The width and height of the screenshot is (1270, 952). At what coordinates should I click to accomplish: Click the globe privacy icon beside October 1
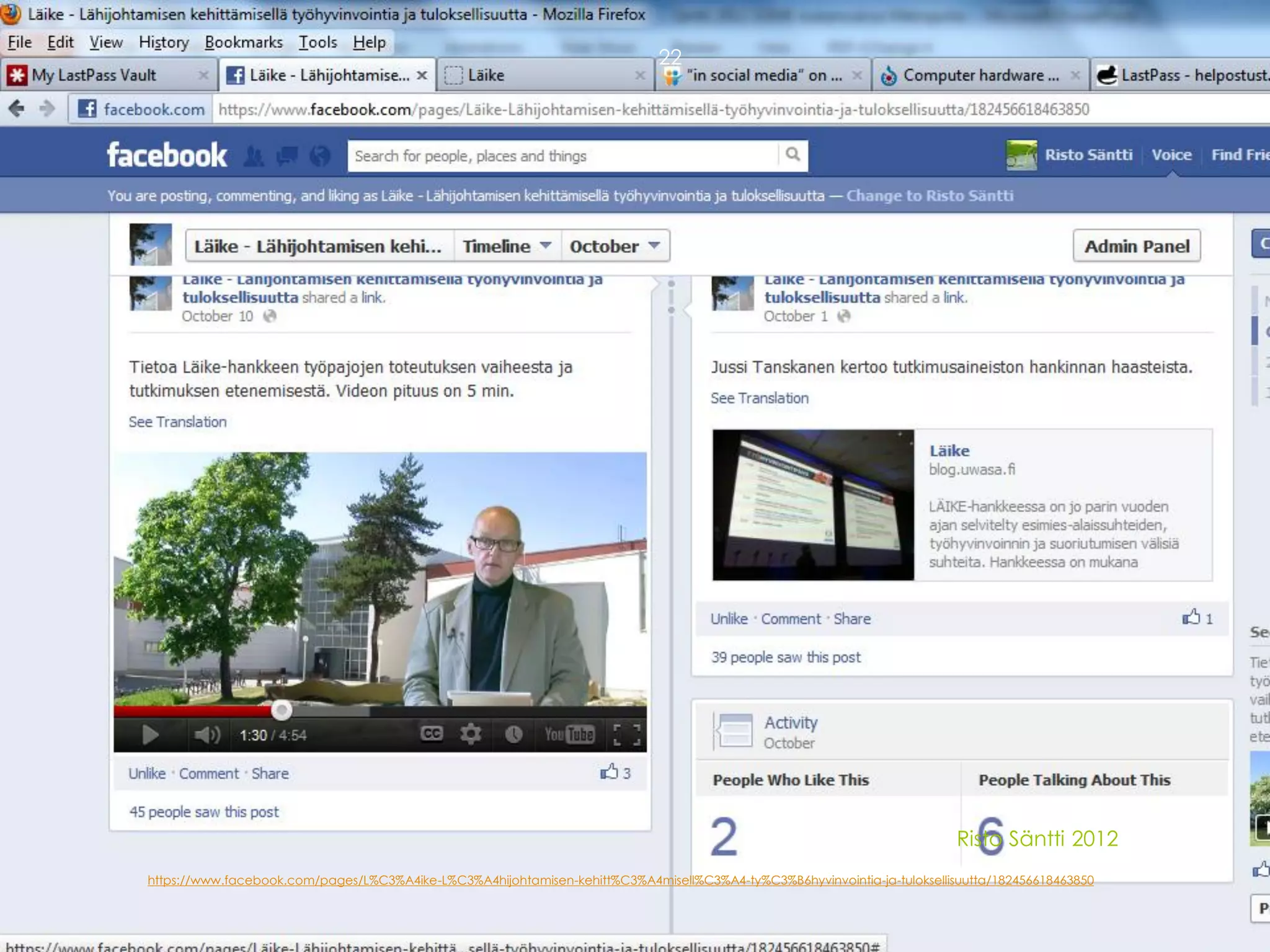point(843,316)
